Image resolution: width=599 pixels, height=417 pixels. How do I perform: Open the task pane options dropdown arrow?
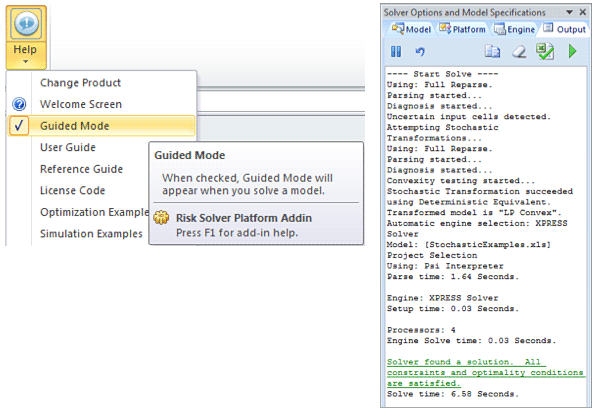click(x=569, y=12)
